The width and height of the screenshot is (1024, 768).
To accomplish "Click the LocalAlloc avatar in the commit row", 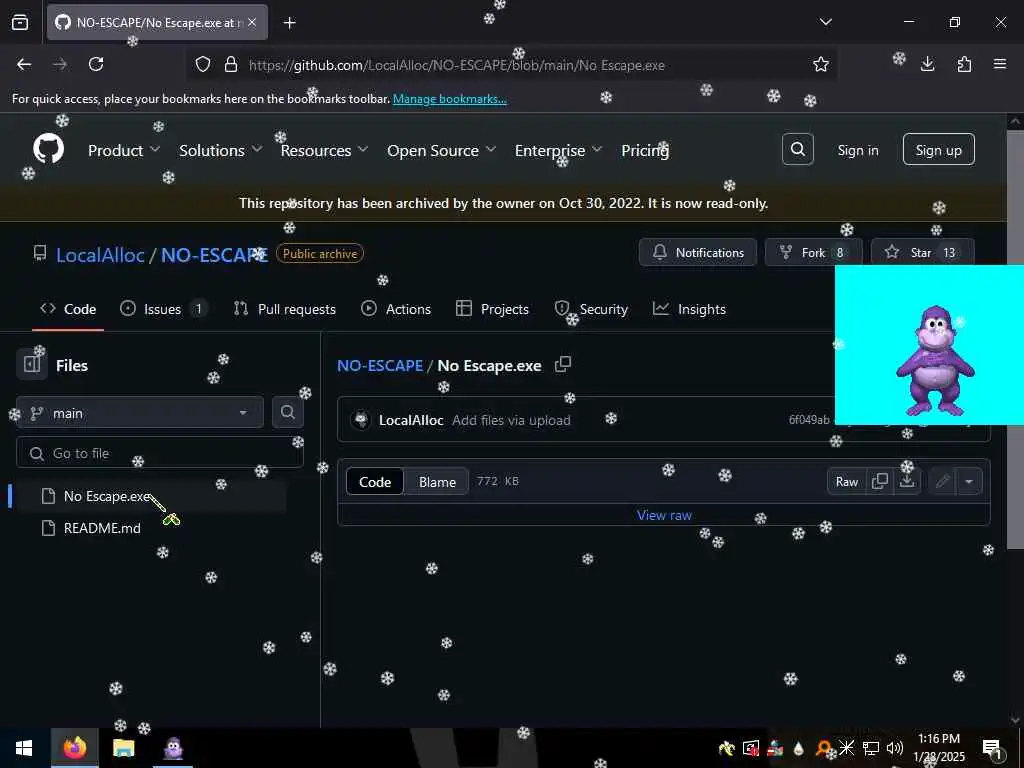I will tap(360, 420).
